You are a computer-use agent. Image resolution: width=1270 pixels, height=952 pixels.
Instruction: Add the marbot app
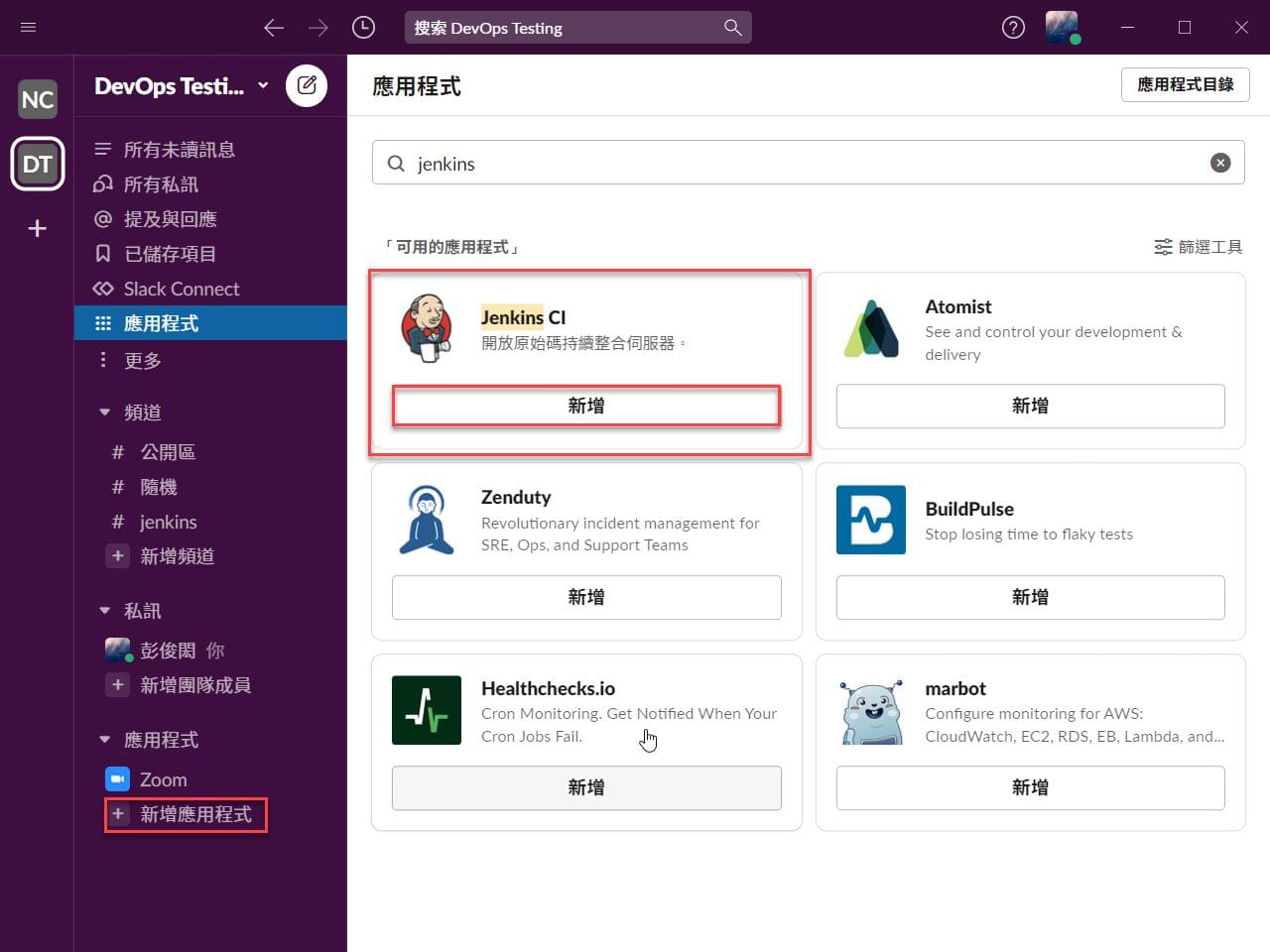1030,787
